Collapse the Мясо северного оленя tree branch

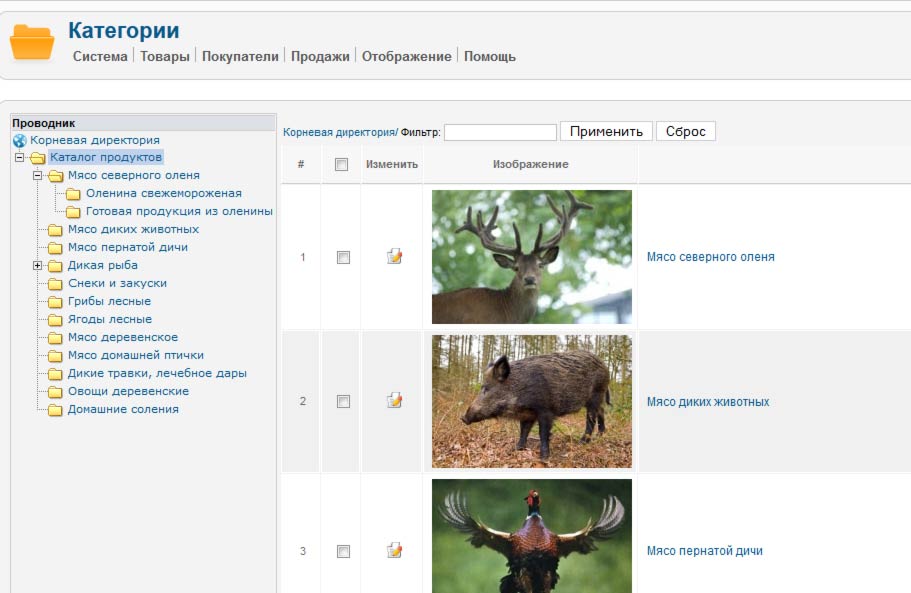pos(38,175)
